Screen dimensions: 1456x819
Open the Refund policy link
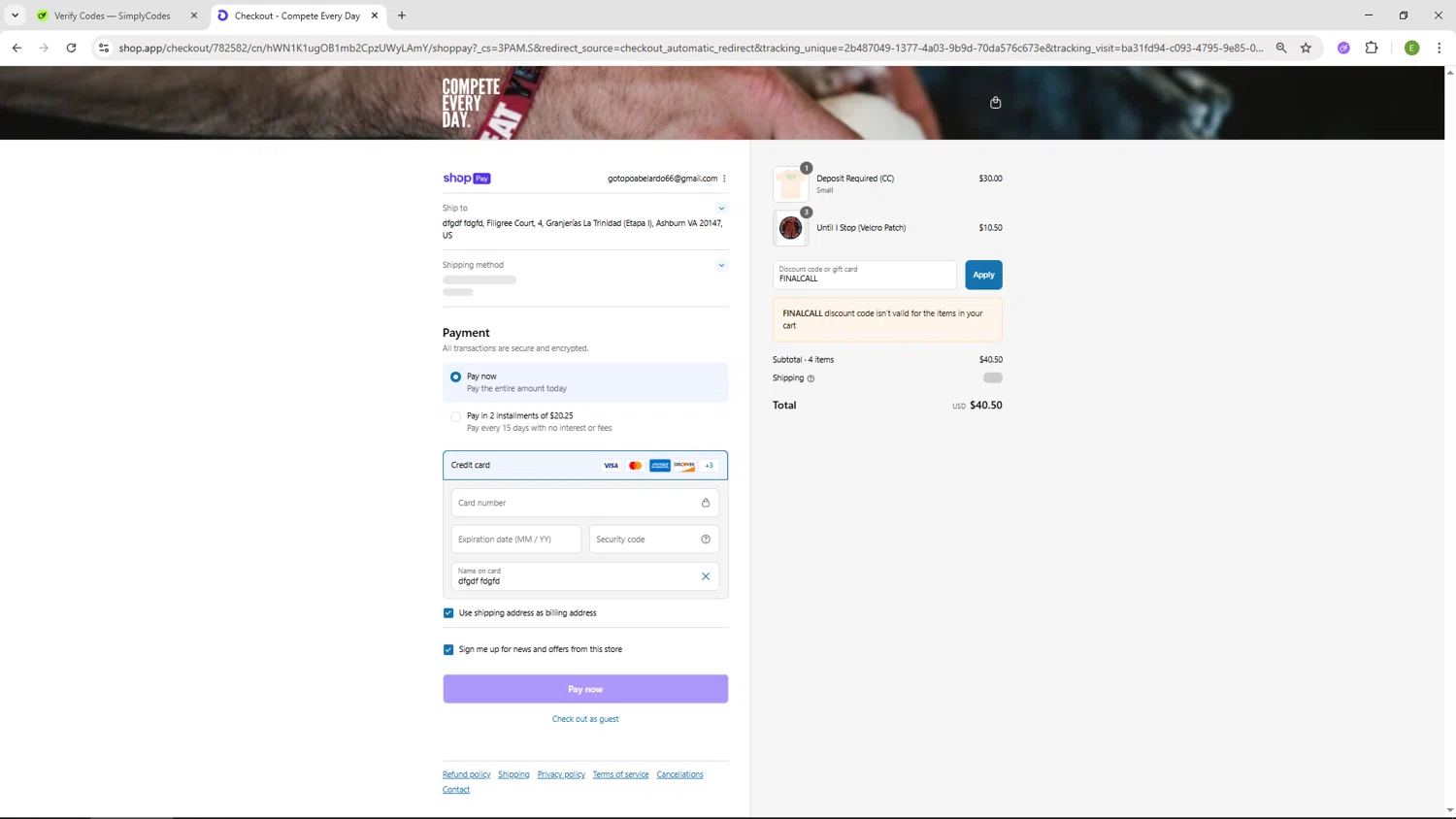coord(466,774)
